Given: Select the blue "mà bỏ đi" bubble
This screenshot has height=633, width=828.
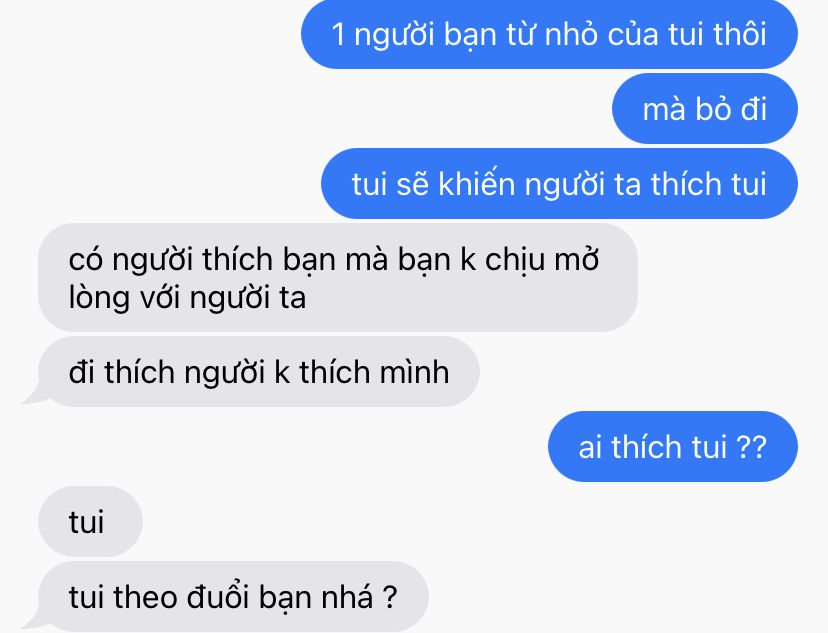Looking at the screenshot, I should pyautogui.click(x=704, y=109).
